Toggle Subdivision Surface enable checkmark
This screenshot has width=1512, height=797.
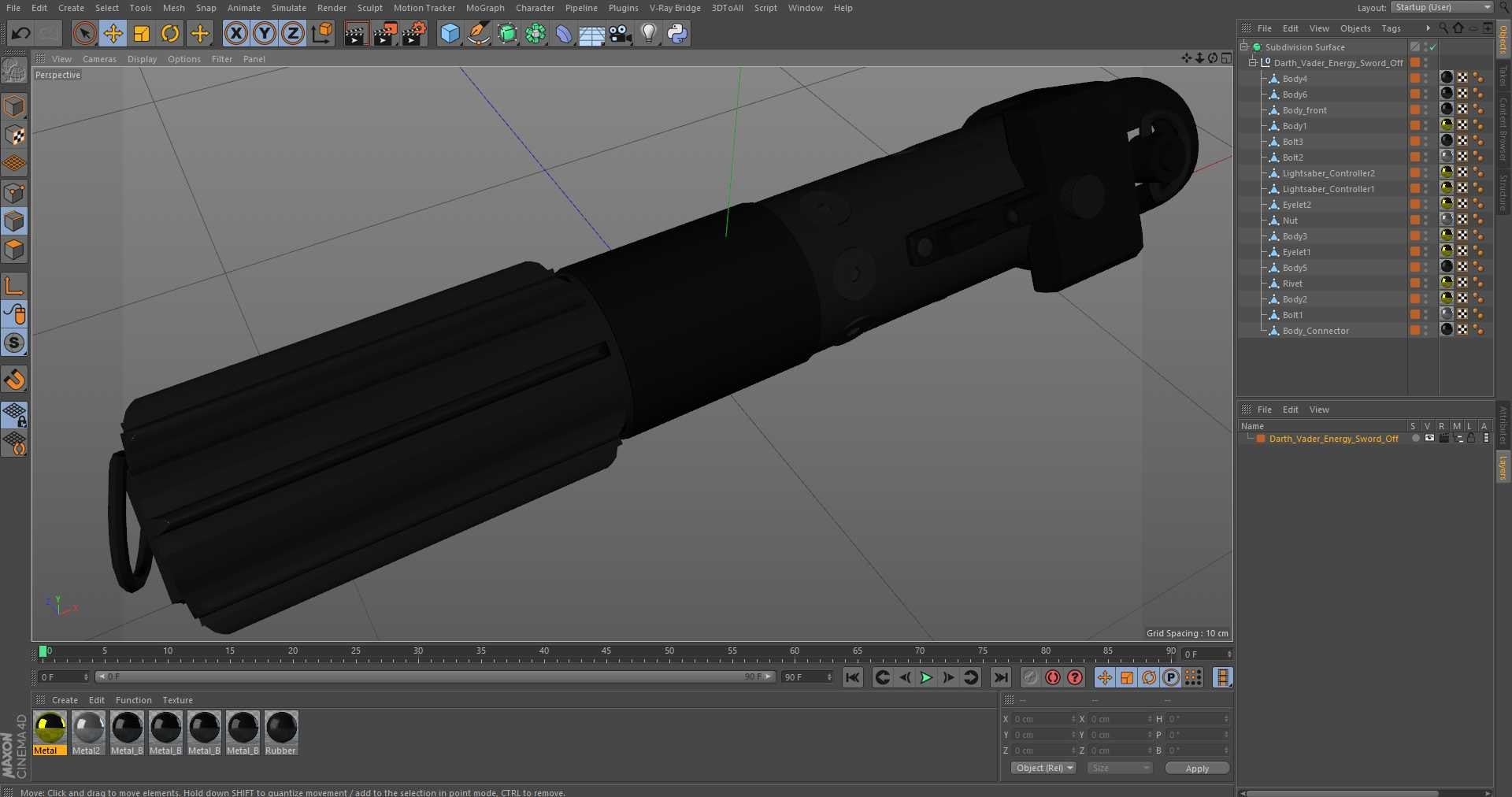pyautogui.click(x=1433, y=47)
